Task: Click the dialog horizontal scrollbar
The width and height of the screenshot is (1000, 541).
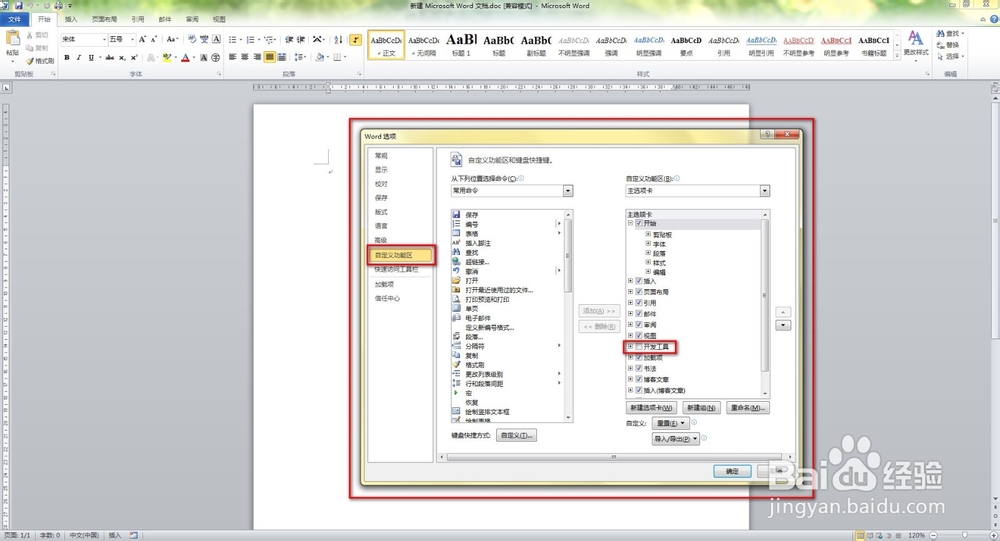Action: point(615,457)
